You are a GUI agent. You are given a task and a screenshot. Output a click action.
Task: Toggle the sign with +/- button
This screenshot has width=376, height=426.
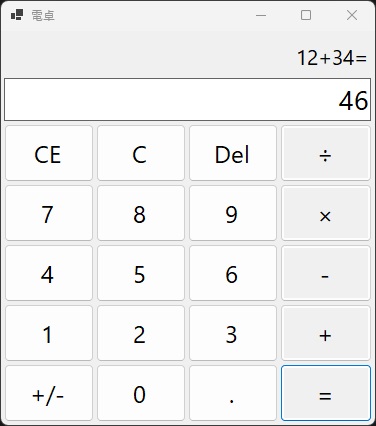(49, 393)
